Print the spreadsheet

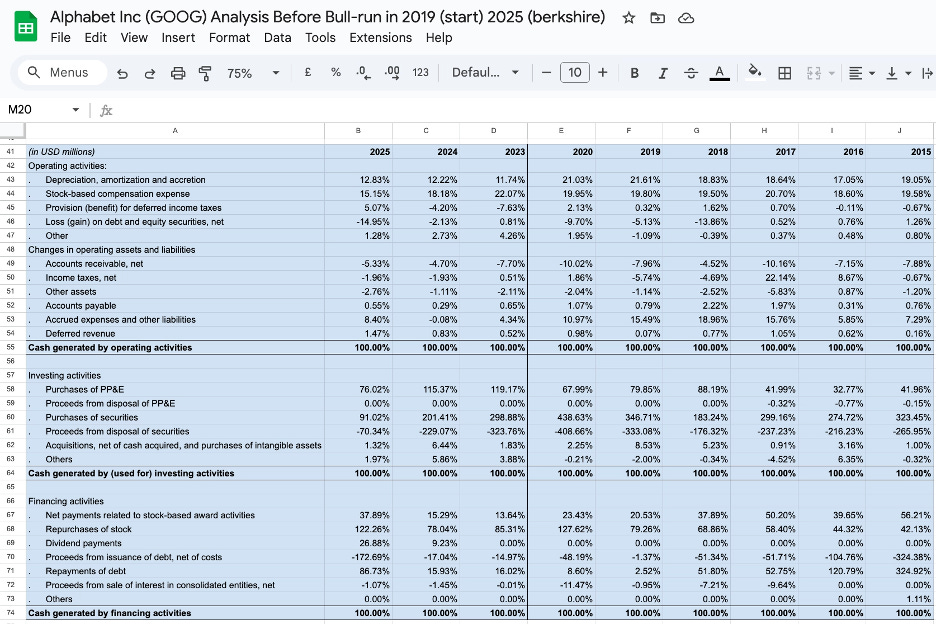(178, 73)
